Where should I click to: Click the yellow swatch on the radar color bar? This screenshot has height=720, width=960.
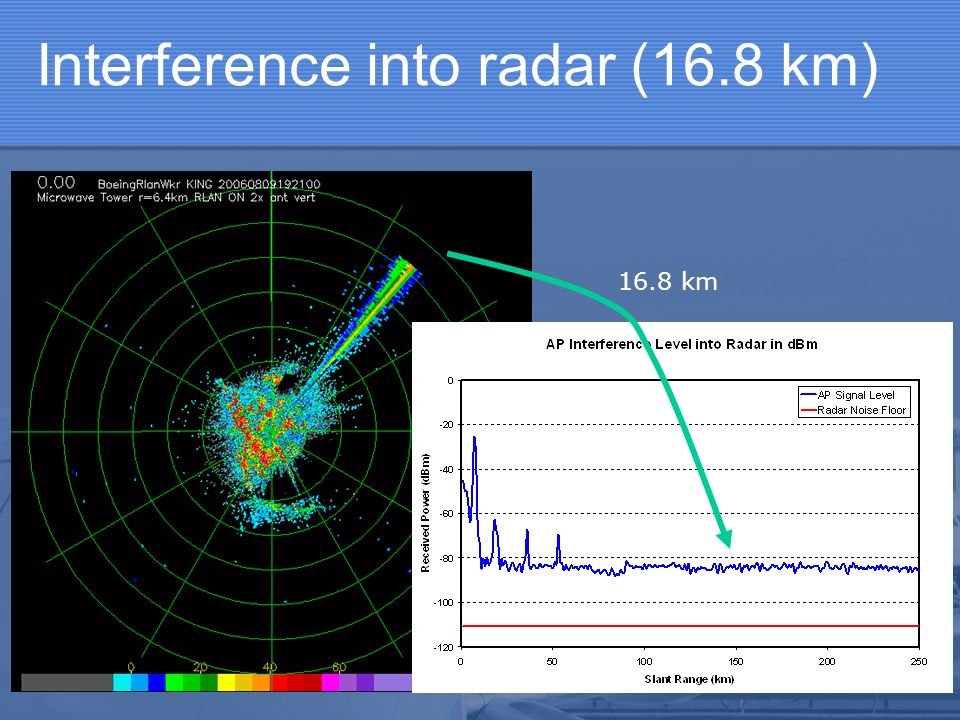[x=227, y=683]
